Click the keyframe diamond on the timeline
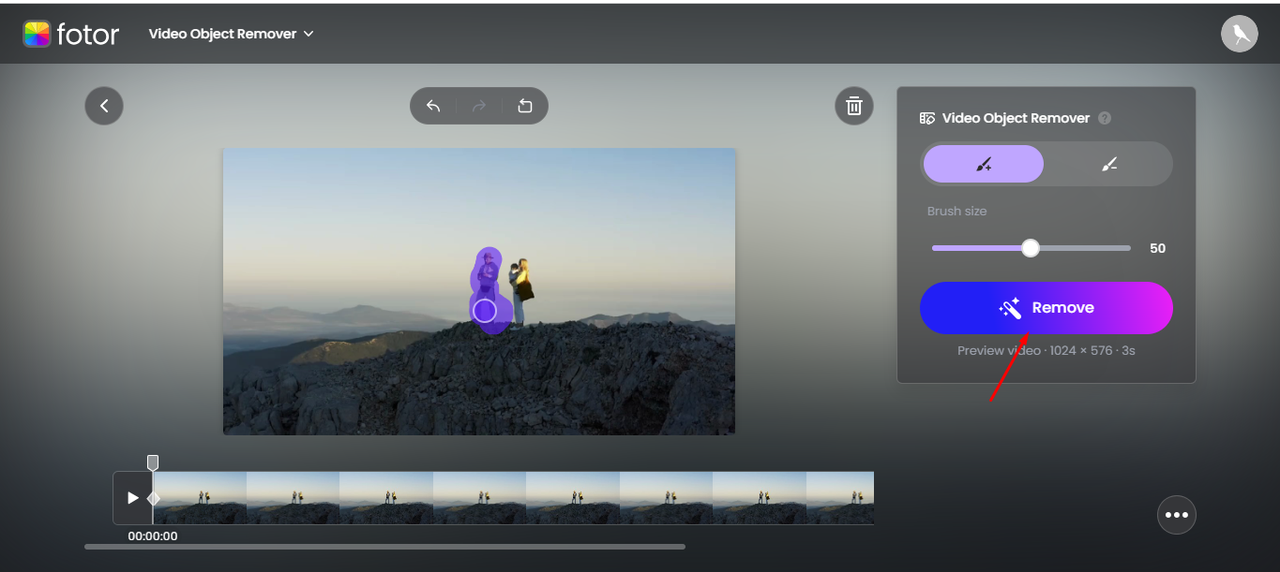 (153, 498)
